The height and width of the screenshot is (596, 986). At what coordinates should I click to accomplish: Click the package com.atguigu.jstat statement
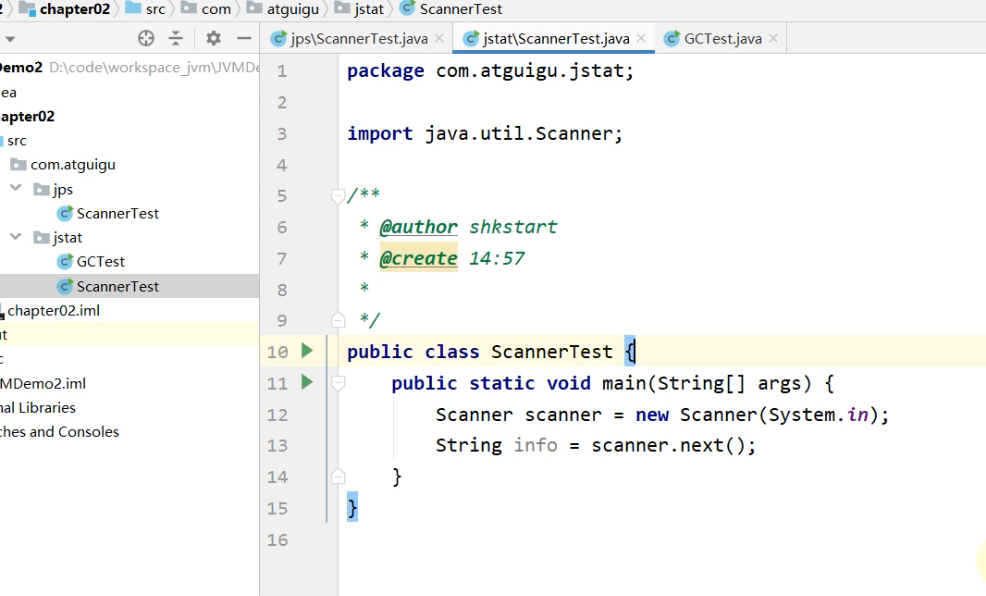coord(490,71)
